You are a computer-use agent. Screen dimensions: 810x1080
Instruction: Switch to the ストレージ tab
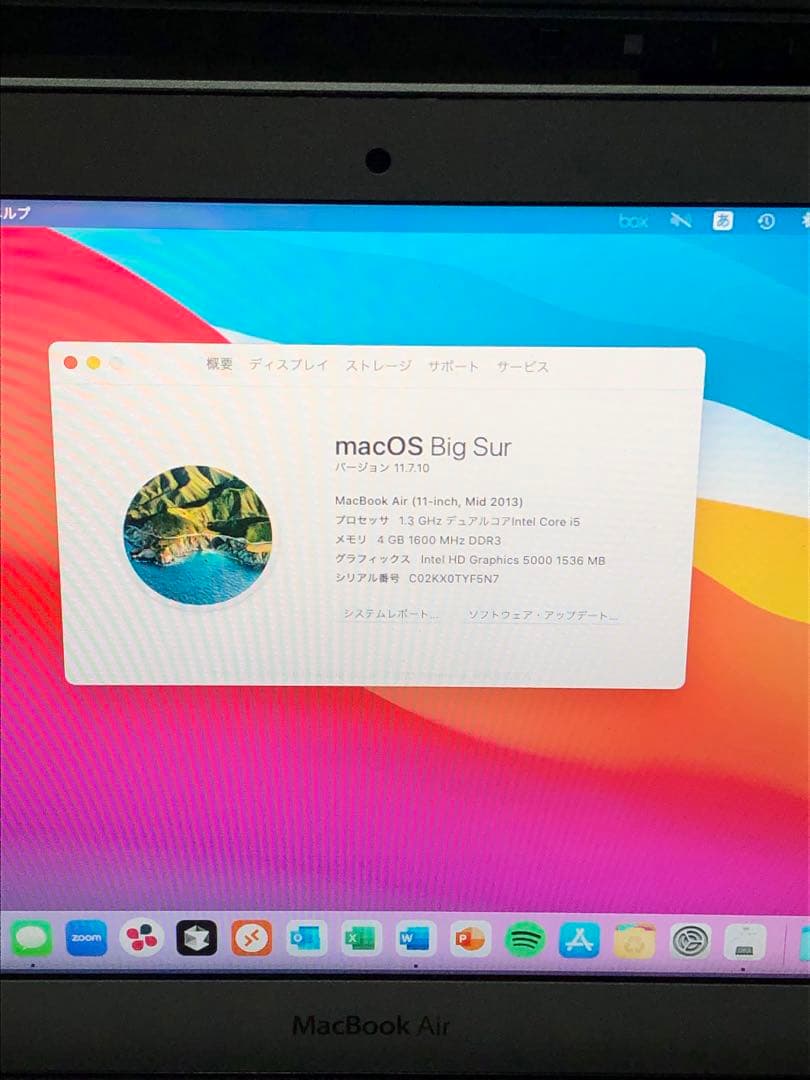[378, 366]
